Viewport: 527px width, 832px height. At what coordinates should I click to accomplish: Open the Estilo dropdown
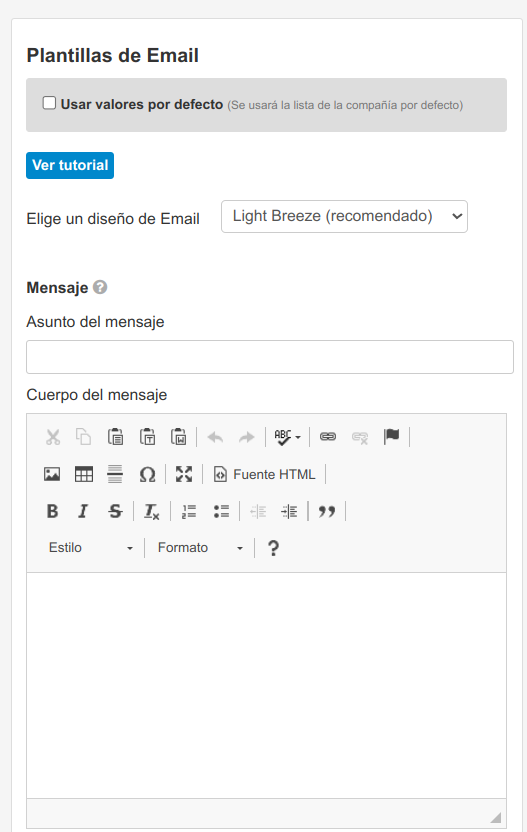coord(90,548)
